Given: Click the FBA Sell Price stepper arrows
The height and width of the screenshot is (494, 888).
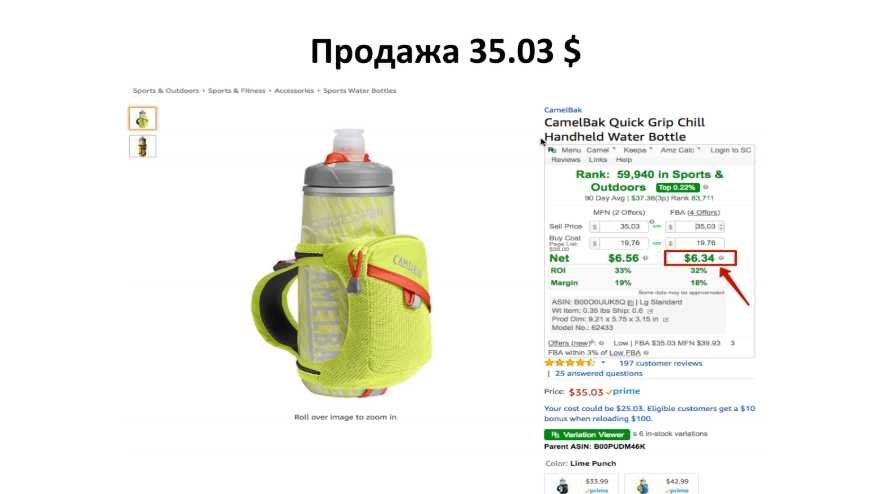Looking at the screenshot, I should pyautogui.click(x=721, y=227).
